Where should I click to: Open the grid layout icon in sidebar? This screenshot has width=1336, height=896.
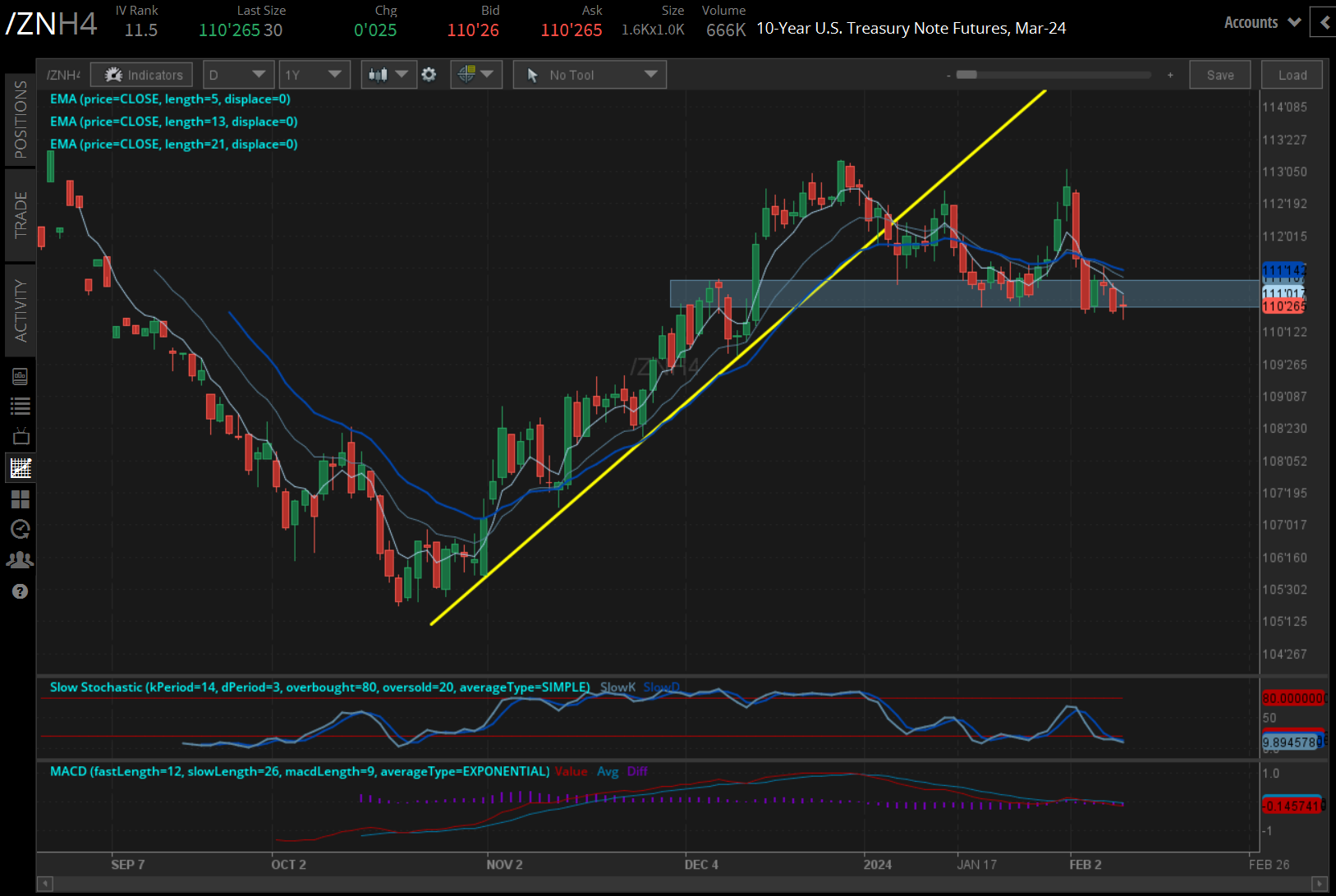tap(20, 499)
